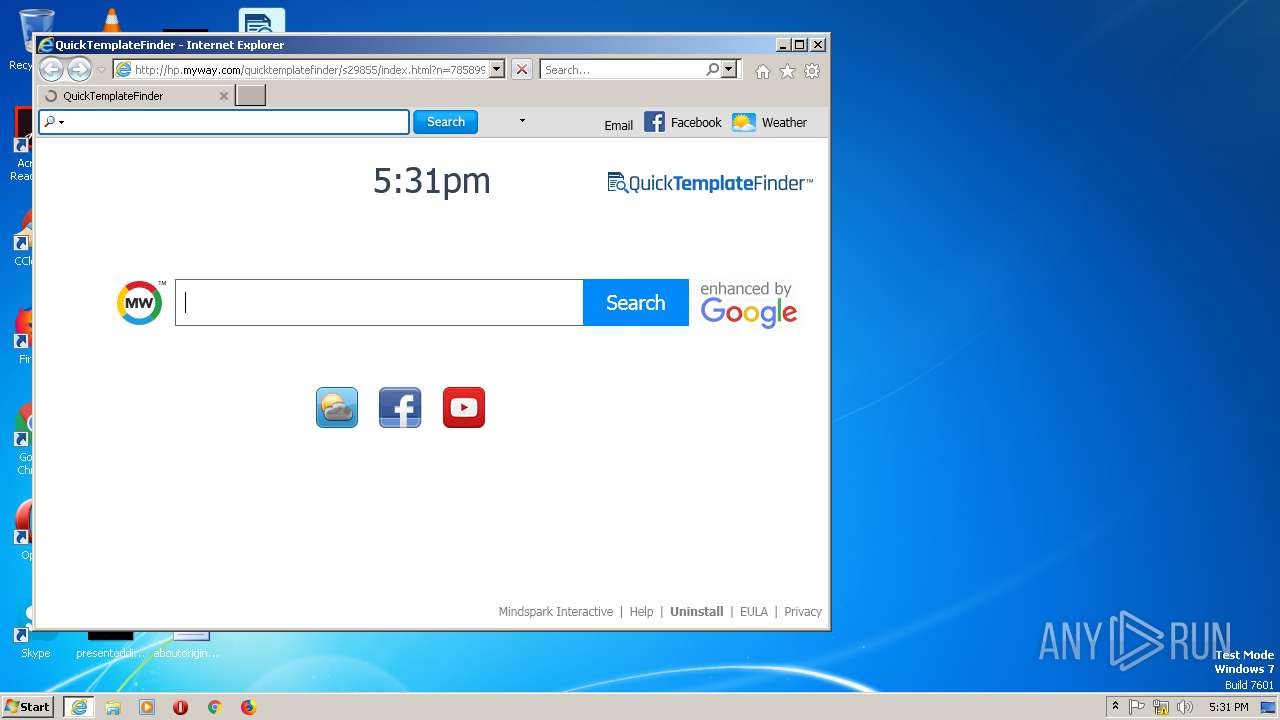Click the magnifier in IE search box
The width and height of the screenshot is (1280, 720).
(x=712, y=70)
